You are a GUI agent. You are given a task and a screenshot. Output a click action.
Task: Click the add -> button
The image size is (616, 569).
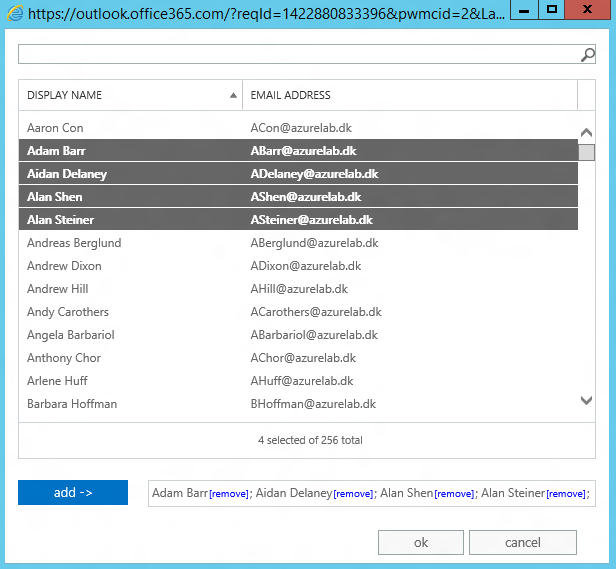coord(73,492)
